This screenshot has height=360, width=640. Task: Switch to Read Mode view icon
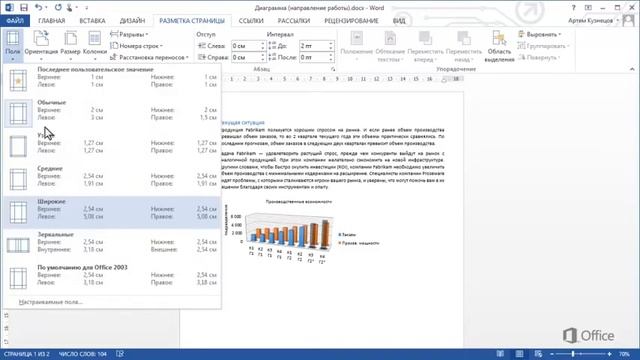(x=500, y=354)
